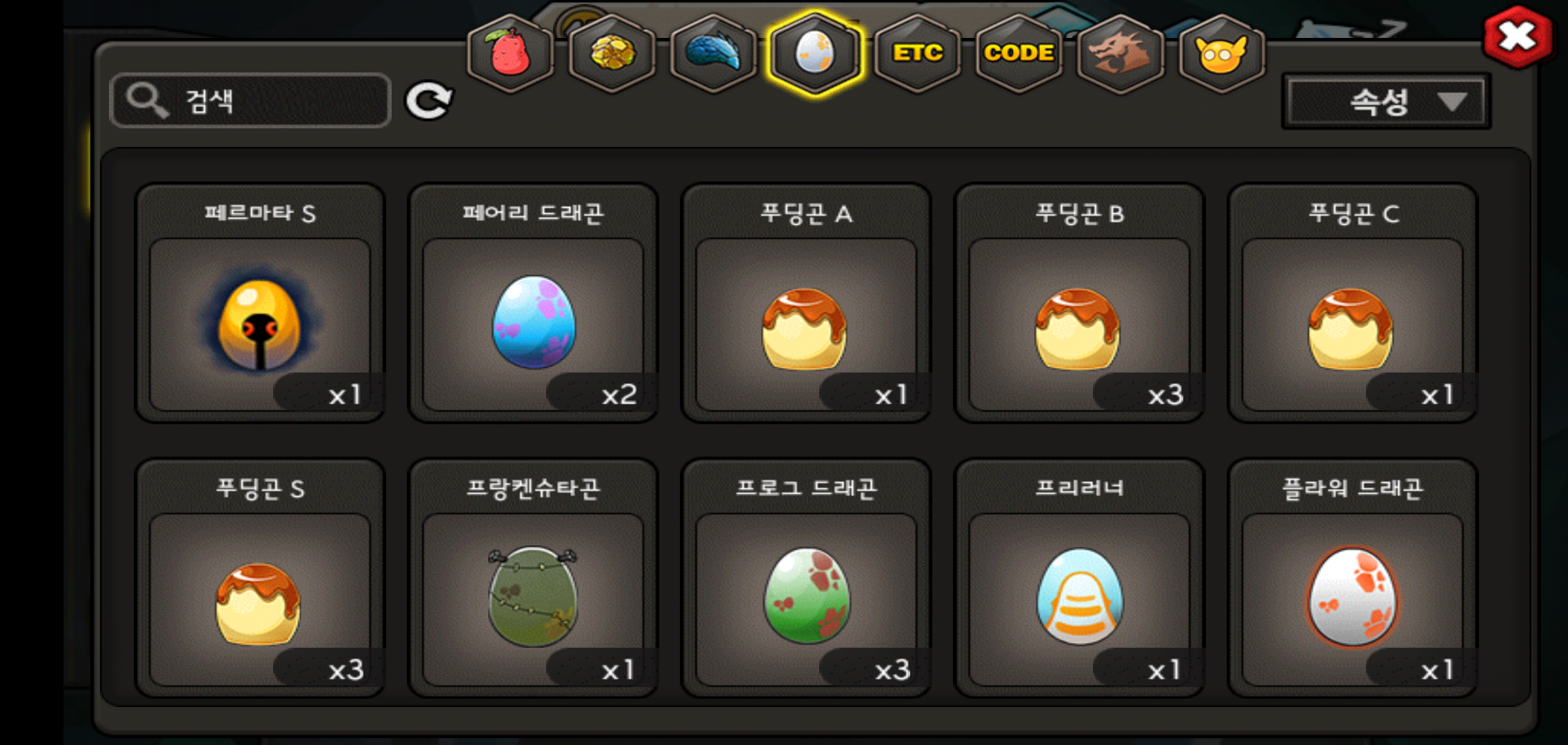
Task: Choose the 푸딩곤 B egg
Action: coord(1079,303)
